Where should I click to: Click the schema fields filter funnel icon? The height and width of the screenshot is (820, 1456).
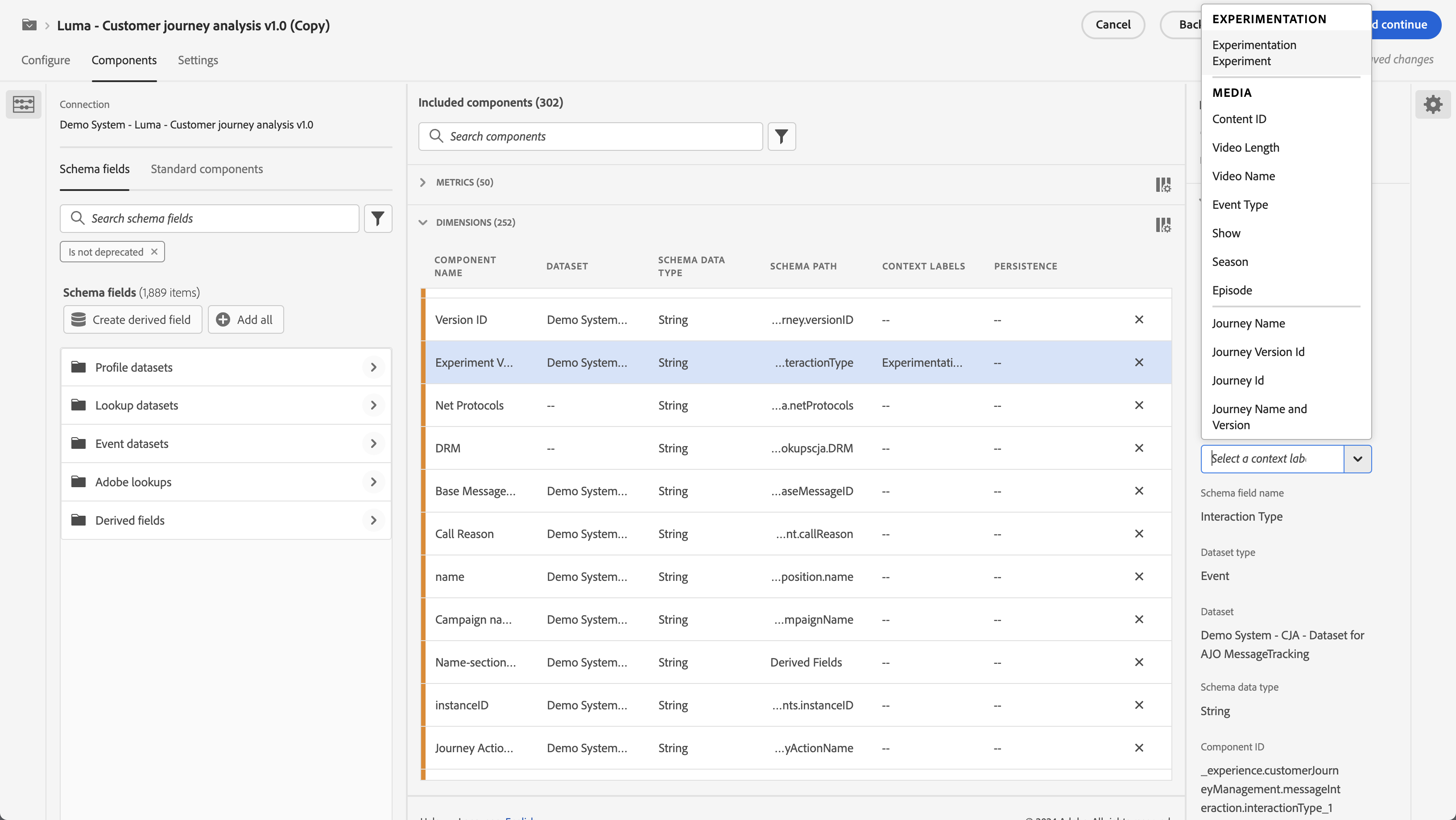click(377, 218)
